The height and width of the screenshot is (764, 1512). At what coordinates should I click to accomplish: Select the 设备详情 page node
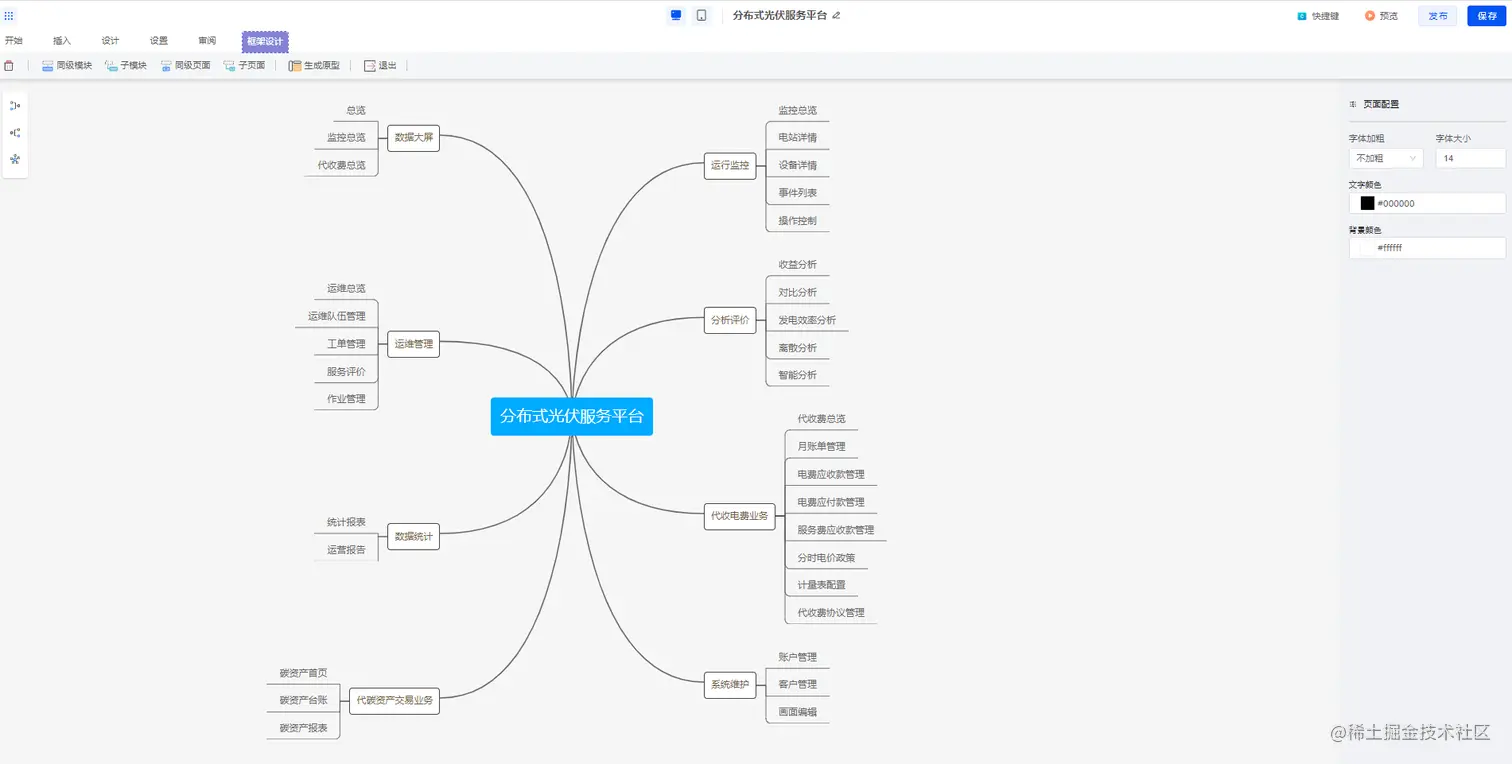pos(798,165)
